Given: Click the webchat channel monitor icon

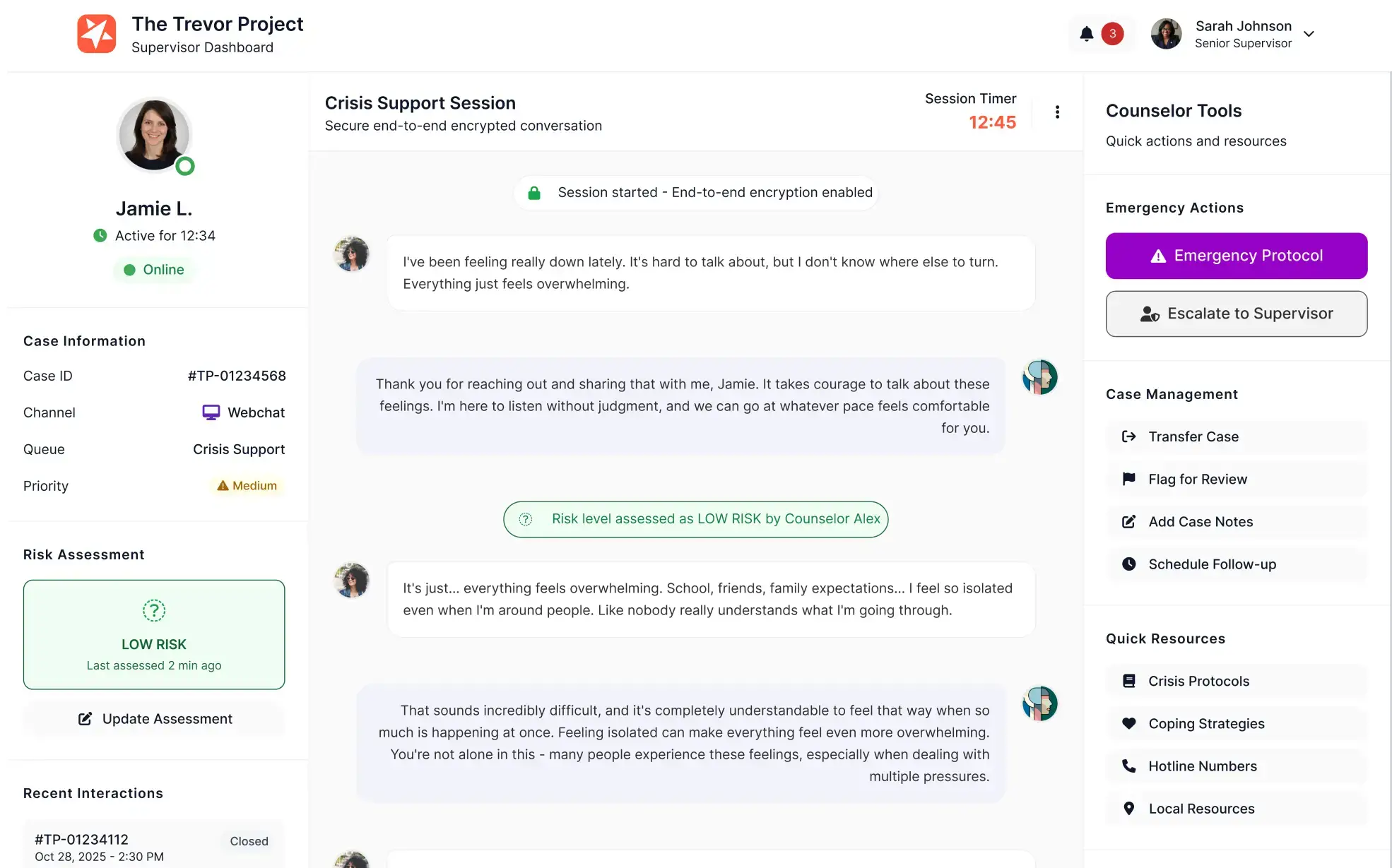Looking at the screenshot, I should tap(210, 412).
